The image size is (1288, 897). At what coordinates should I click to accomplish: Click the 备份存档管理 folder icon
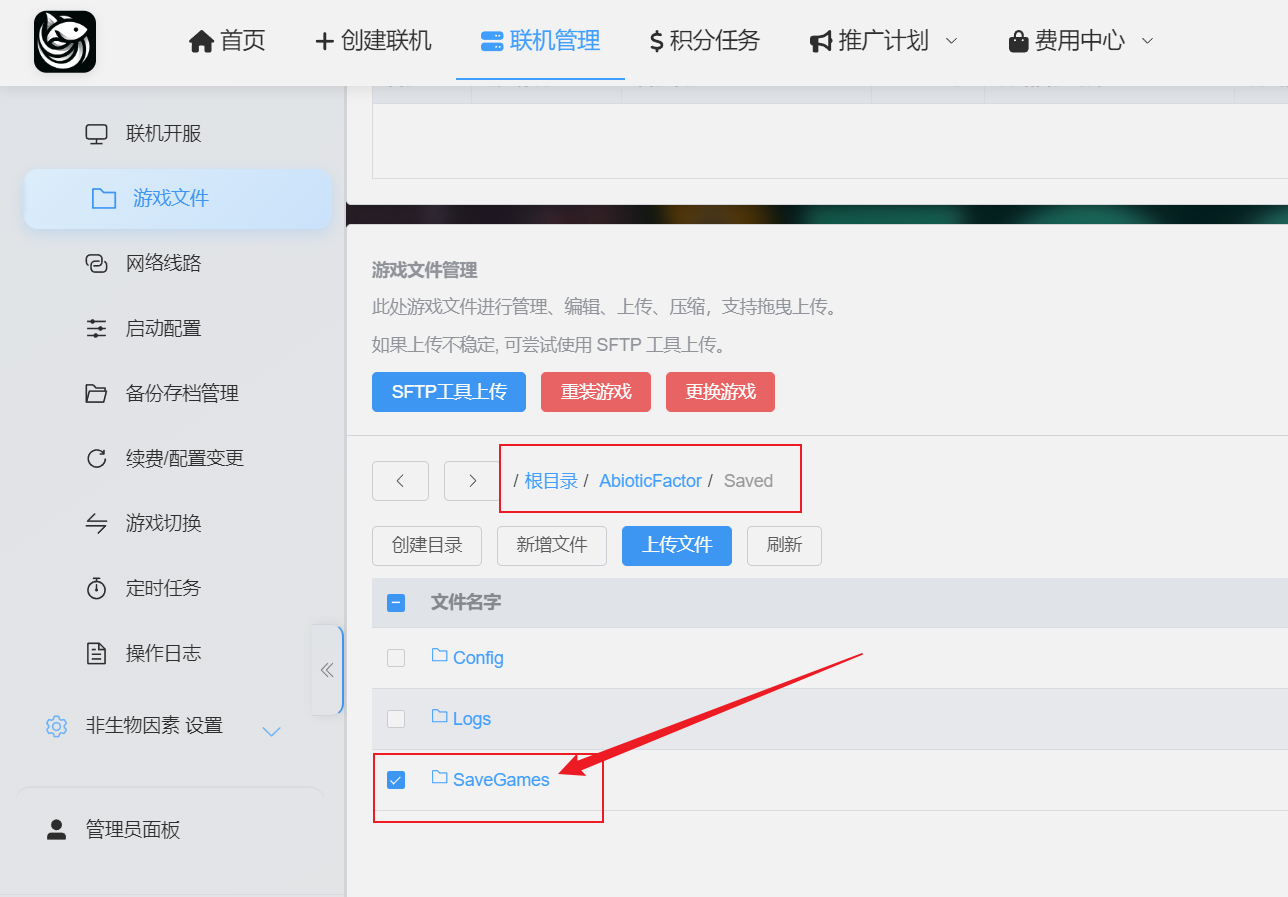click(x=96, y=393)
